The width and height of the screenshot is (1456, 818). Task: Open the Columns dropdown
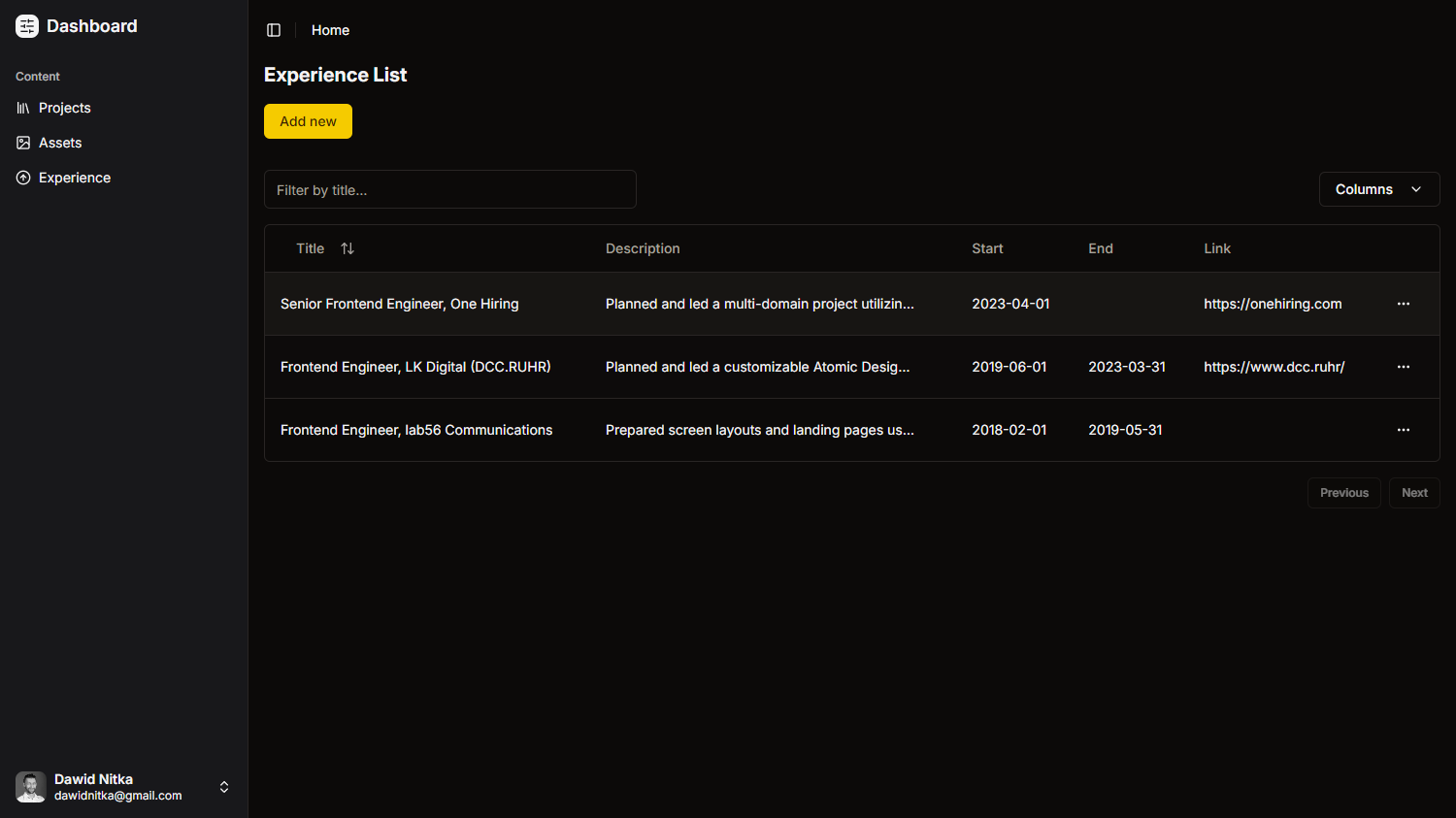pyautogui.click(x=1378, y=189)
